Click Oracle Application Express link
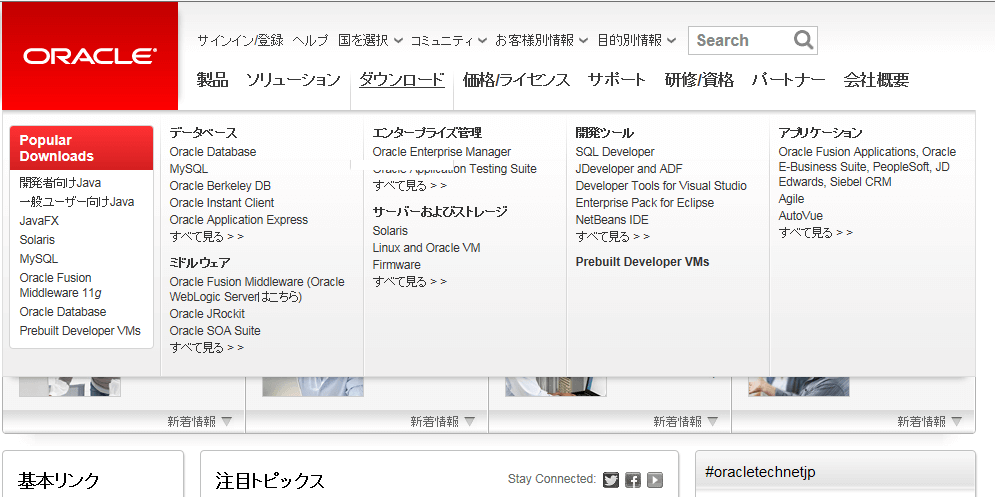The height and width of the screenshot is (497, 995). coord(239,220)
